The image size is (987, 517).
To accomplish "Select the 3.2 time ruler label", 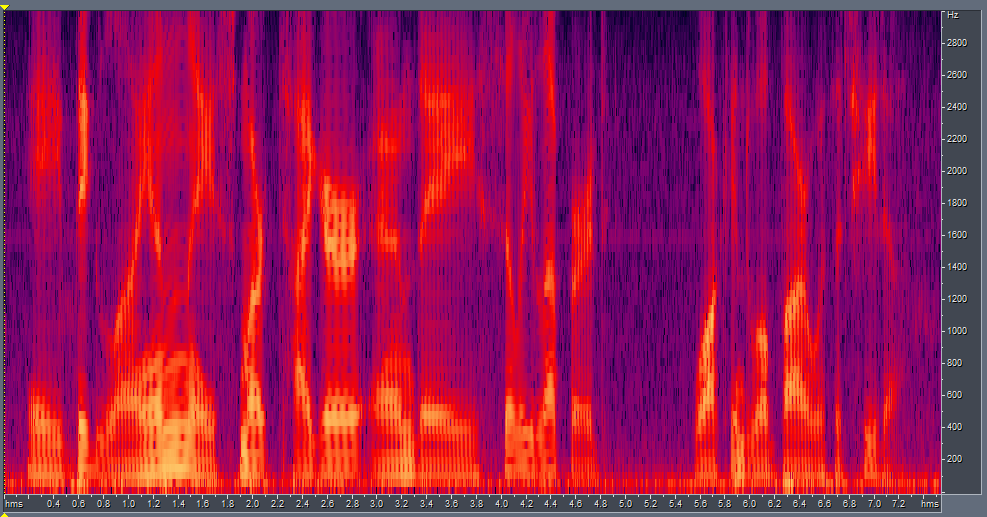I will [x=402, y=504].
